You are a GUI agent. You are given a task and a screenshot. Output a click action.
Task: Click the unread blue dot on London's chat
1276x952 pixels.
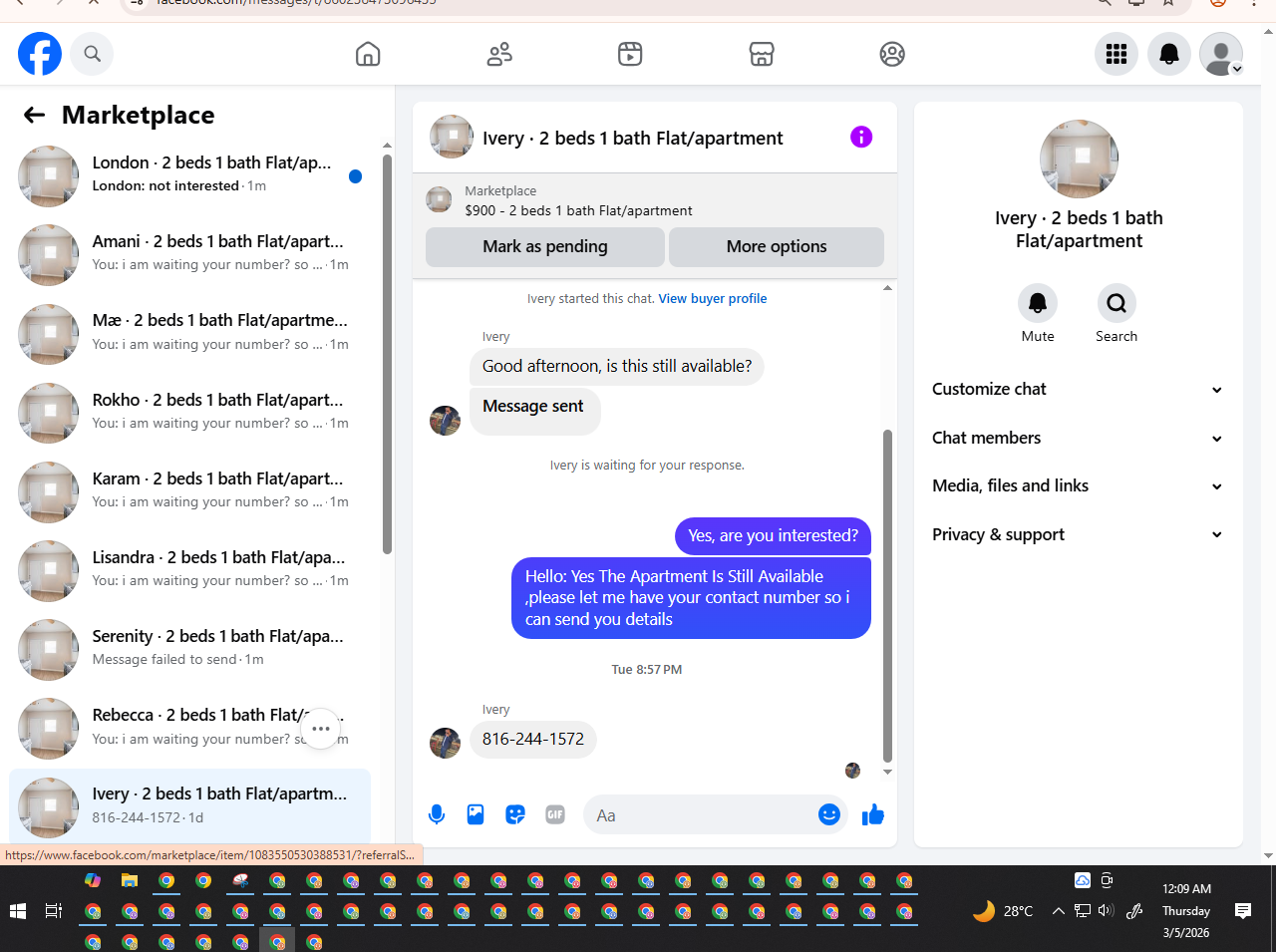[x=355, y=176]
